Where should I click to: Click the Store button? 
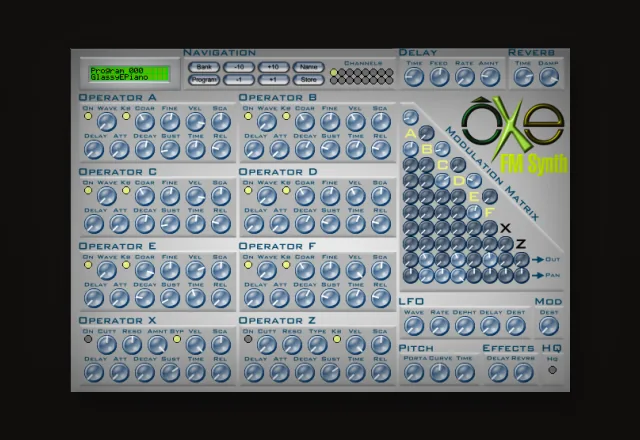click(308, 80)
